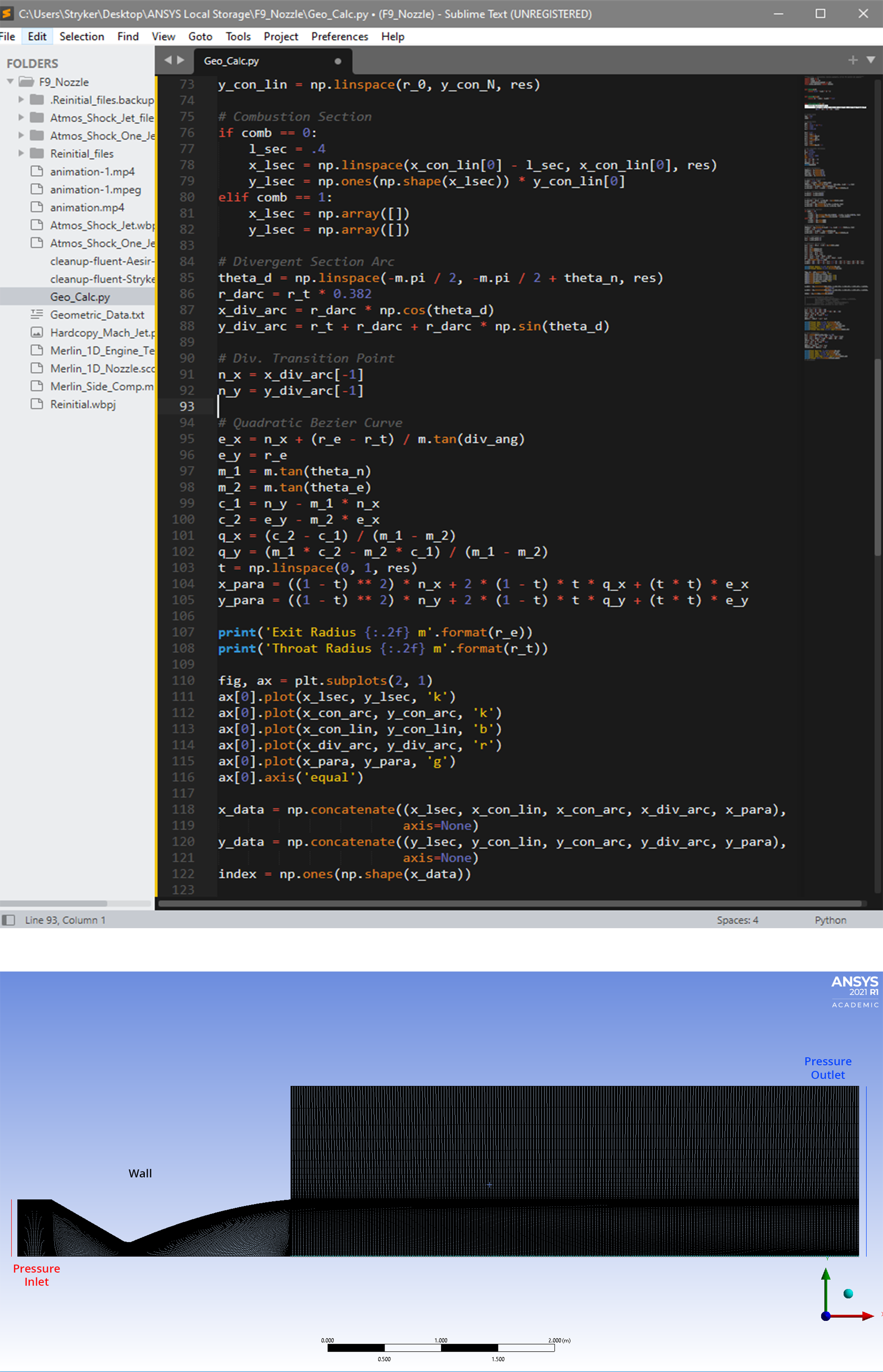Click the Spaces: 4 indentation setting
The width and height of the screenshot is (883, 1372).
(x=737, y=920)
